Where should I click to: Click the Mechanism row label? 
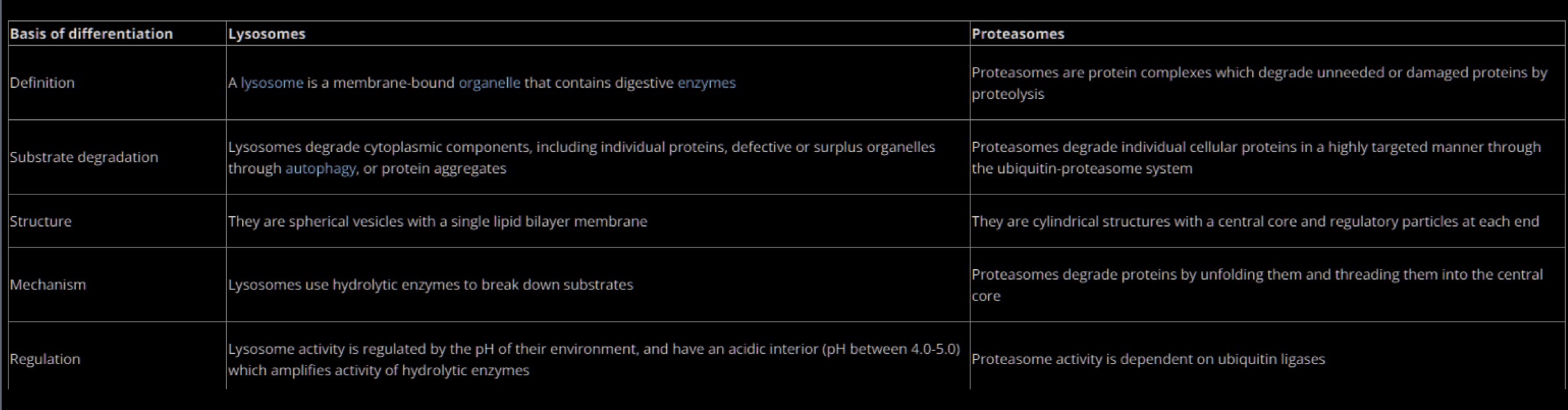[x=48, y=285]
